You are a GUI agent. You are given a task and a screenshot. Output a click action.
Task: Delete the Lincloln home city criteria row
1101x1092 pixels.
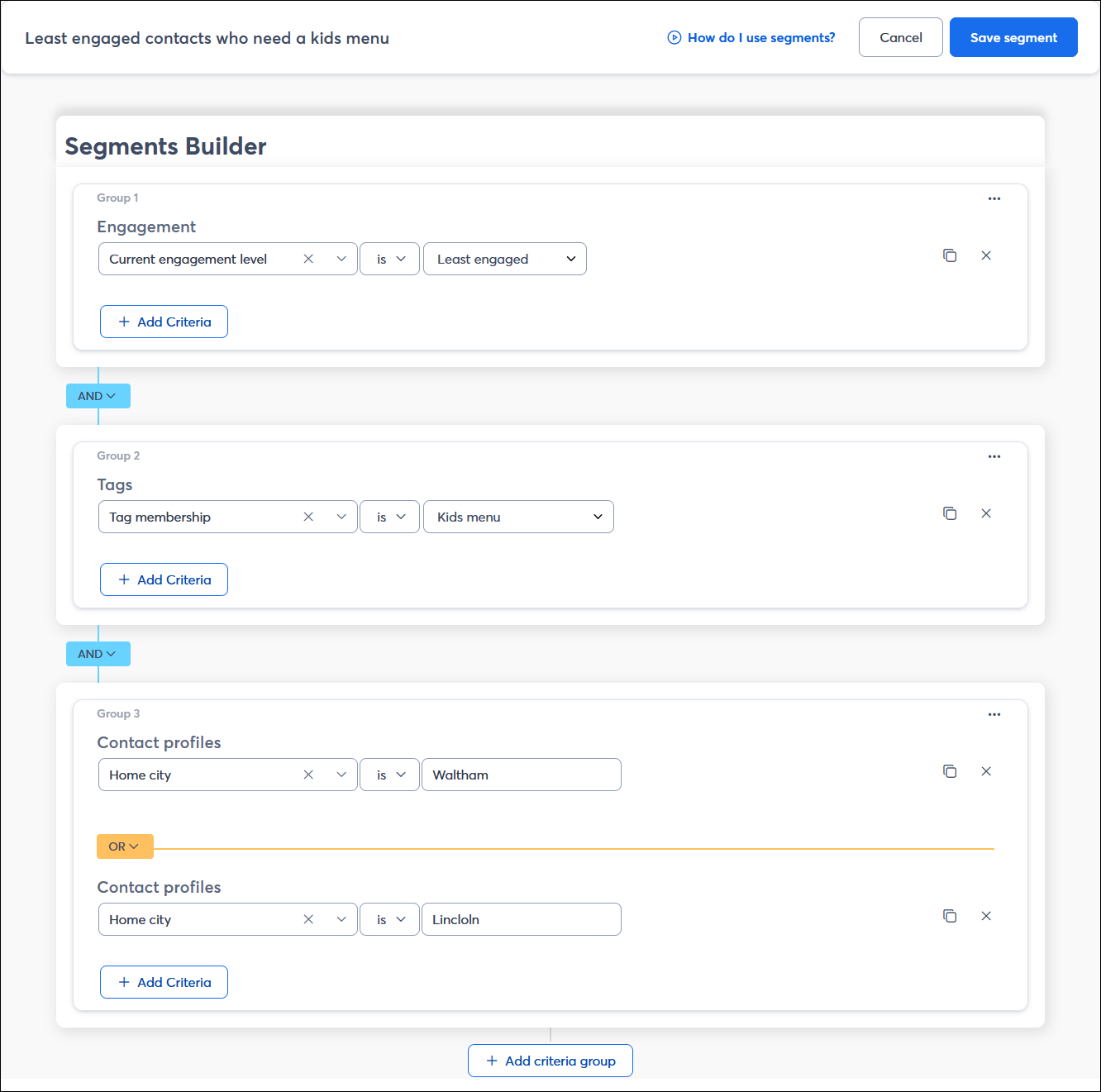[x=986, y=916]
